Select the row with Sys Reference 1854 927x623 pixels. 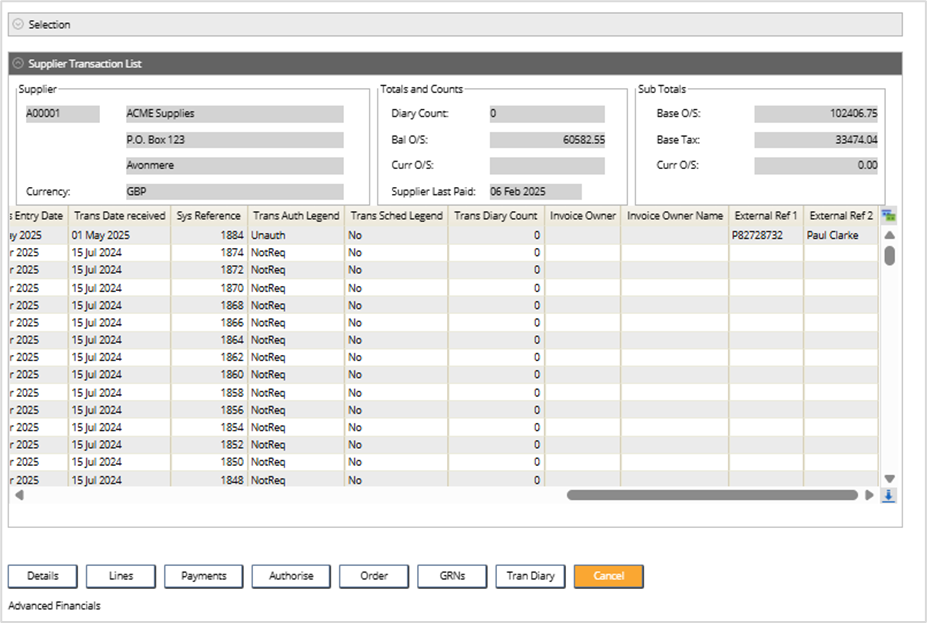coord(443,427)
